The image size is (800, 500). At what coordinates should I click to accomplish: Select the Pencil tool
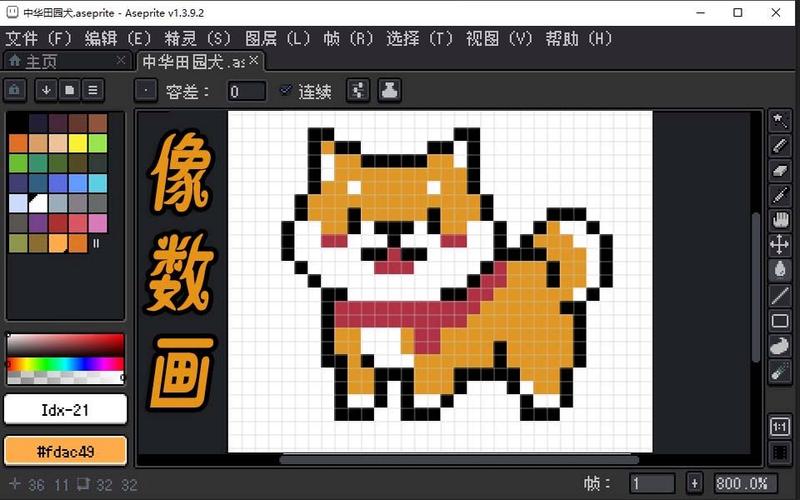pos(780,146)
